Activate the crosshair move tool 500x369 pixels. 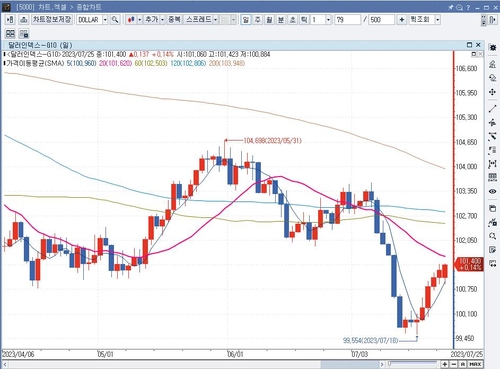pyautogui.click(x=492, y=92)
